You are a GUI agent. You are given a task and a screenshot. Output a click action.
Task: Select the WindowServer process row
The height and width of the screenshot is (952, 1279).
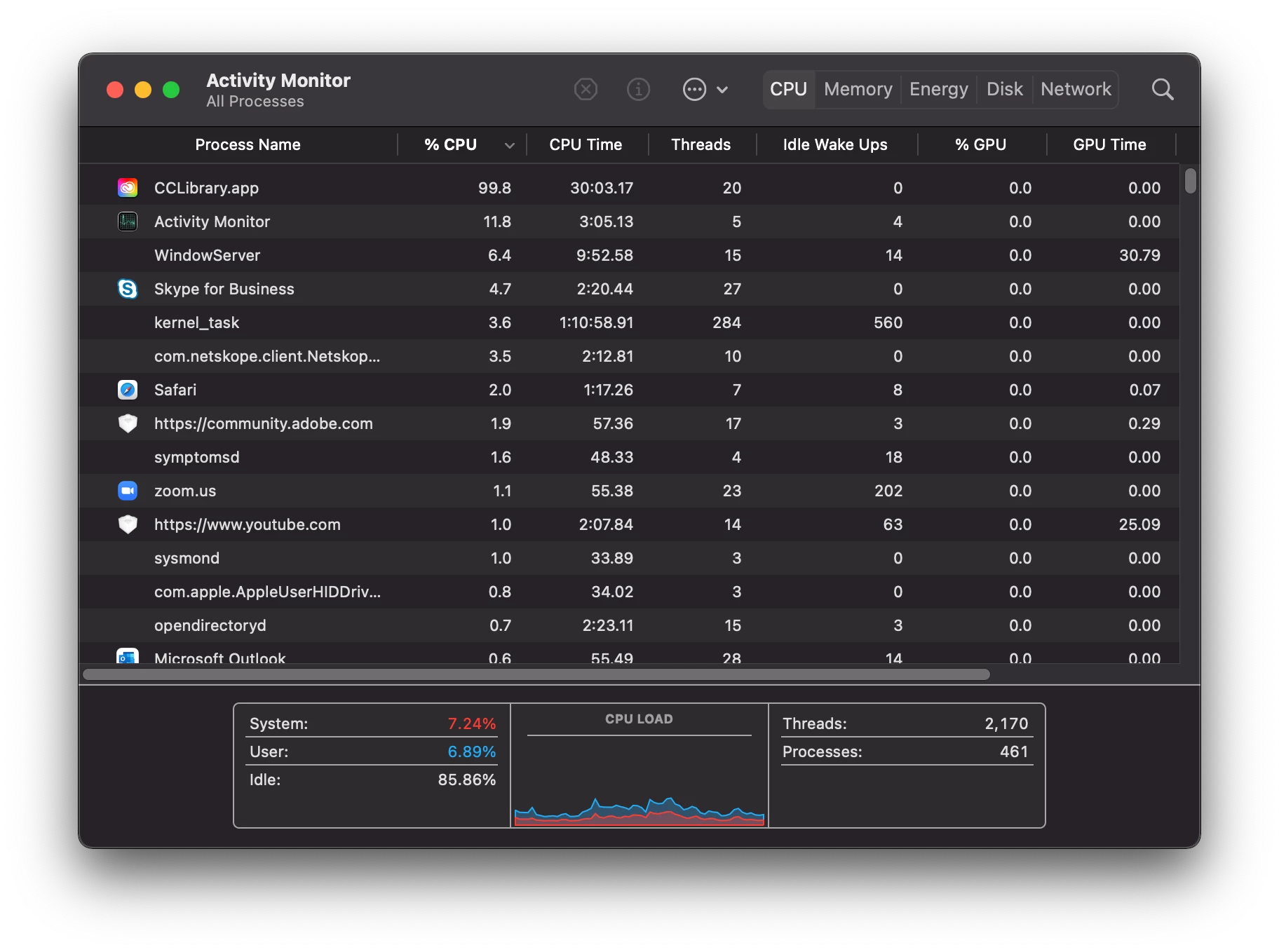(629, 255)
